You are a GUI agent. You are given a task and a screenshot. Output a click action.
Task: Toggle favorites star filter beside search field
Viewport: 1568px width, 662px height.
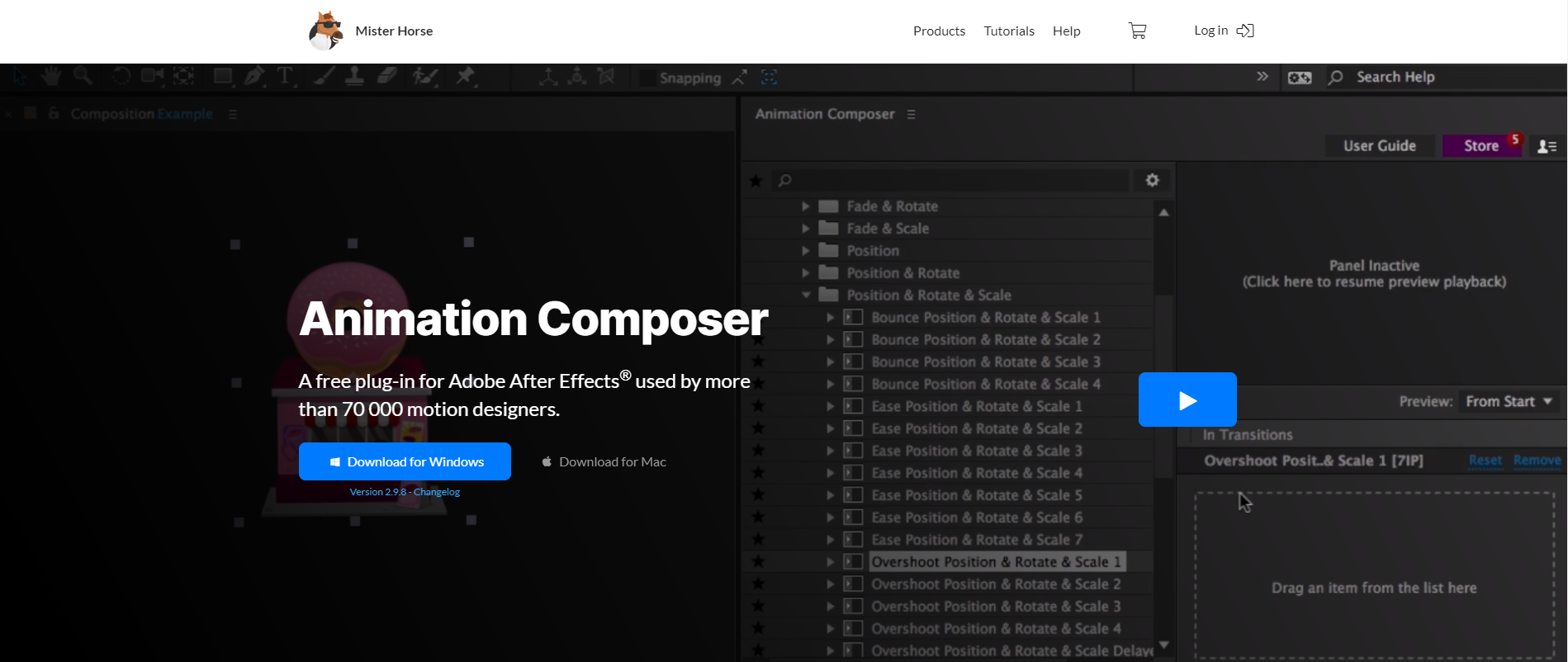[x=756, y=180]
